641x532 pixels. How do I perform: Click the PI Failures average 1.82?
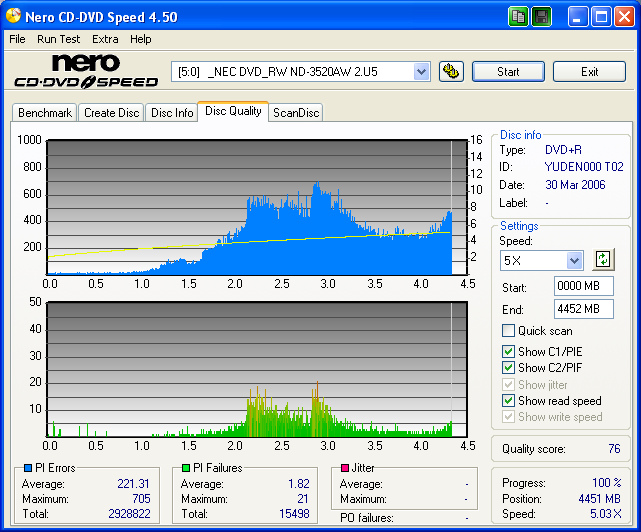(x=299, y=484)
